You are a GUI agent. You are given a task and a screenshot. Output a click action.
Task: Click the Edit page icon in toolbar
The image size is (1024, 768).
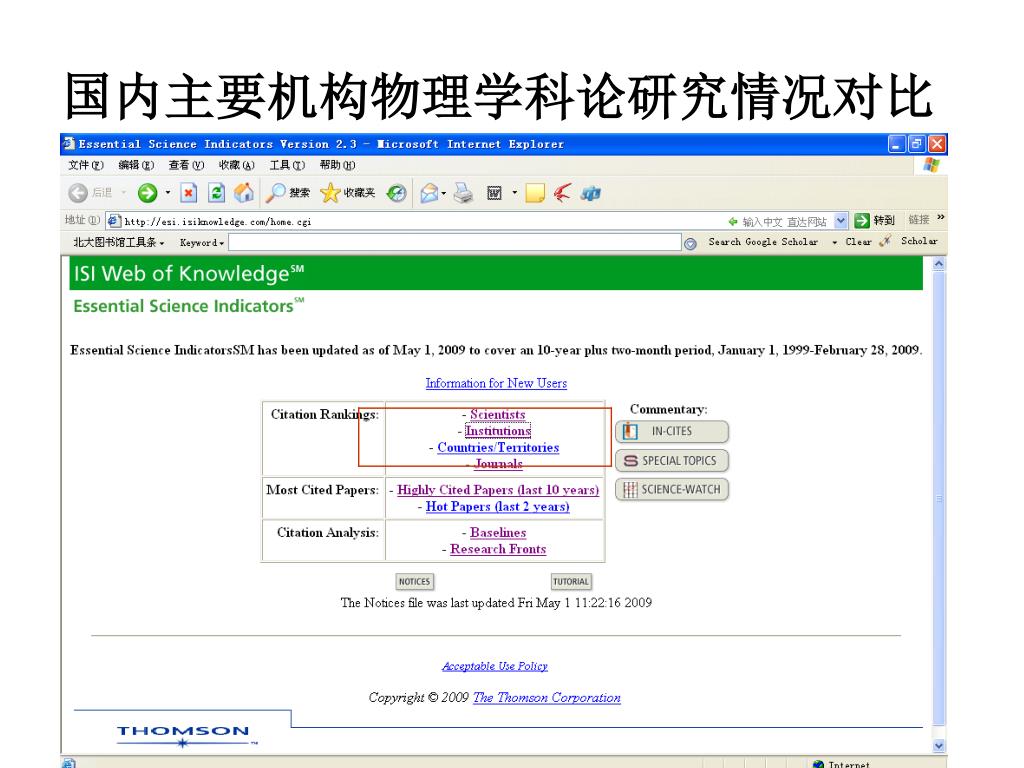(494, 193)
